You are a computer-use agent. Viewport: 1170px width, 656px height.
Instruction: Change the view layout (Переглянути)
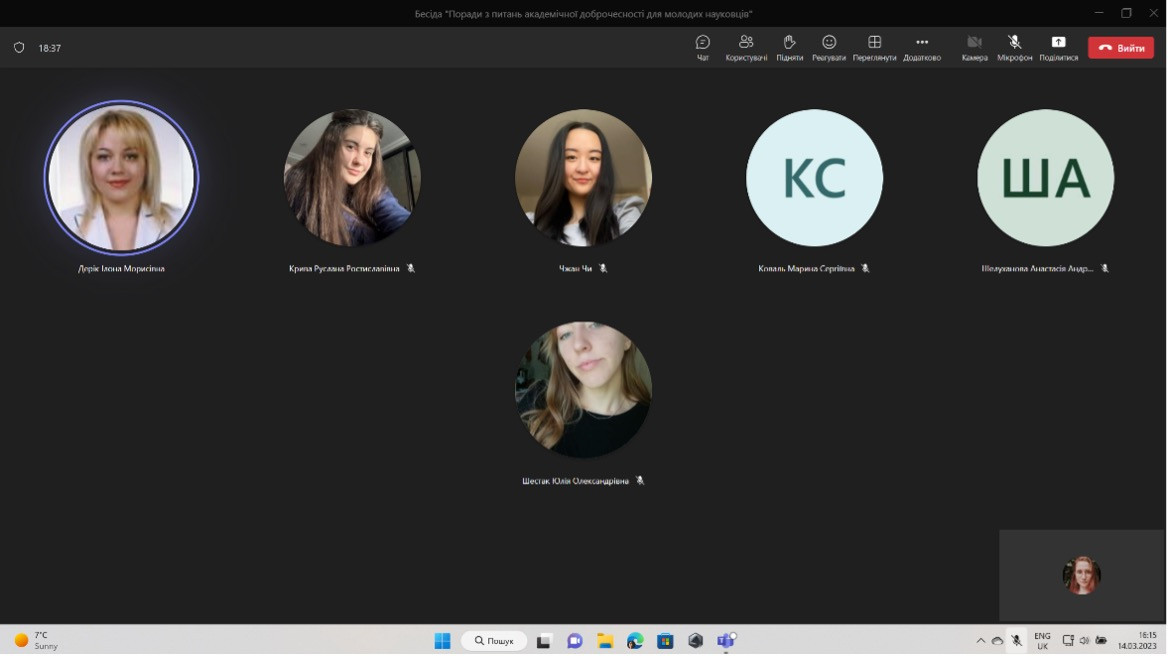click(874, 48)
